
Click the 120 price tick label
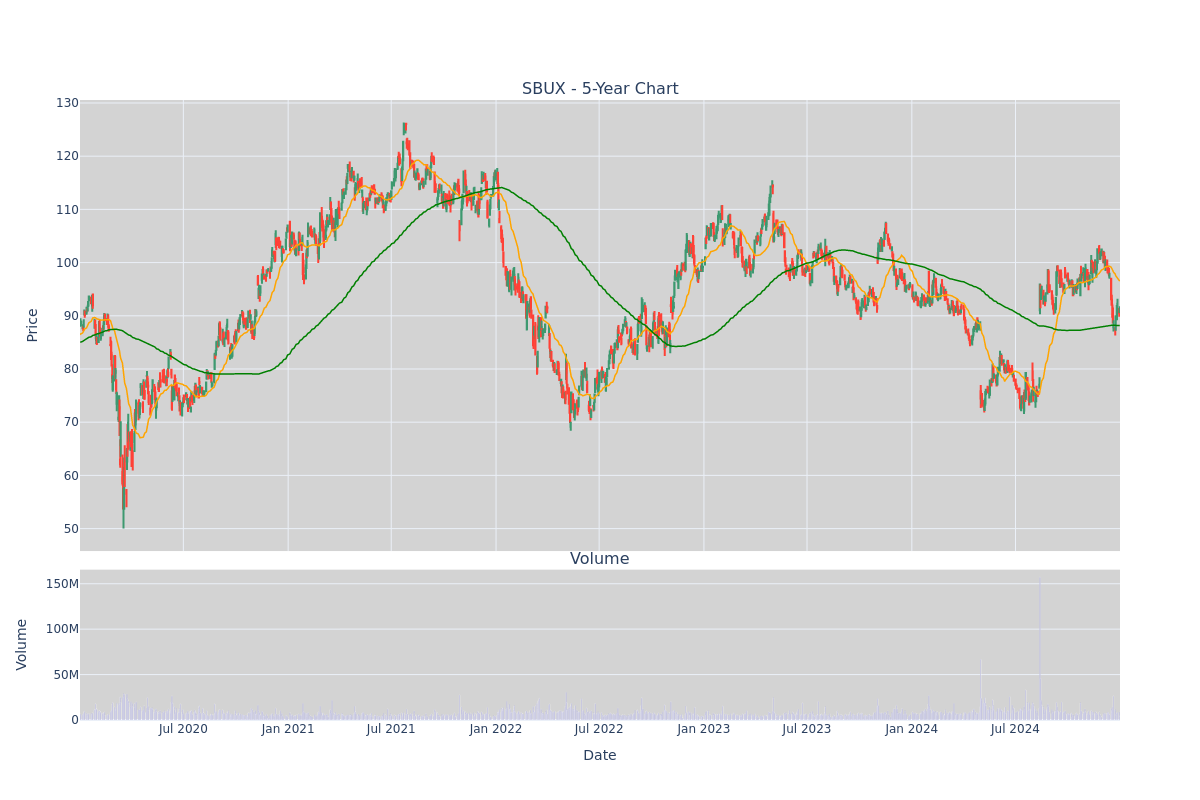tap(67, 156)
